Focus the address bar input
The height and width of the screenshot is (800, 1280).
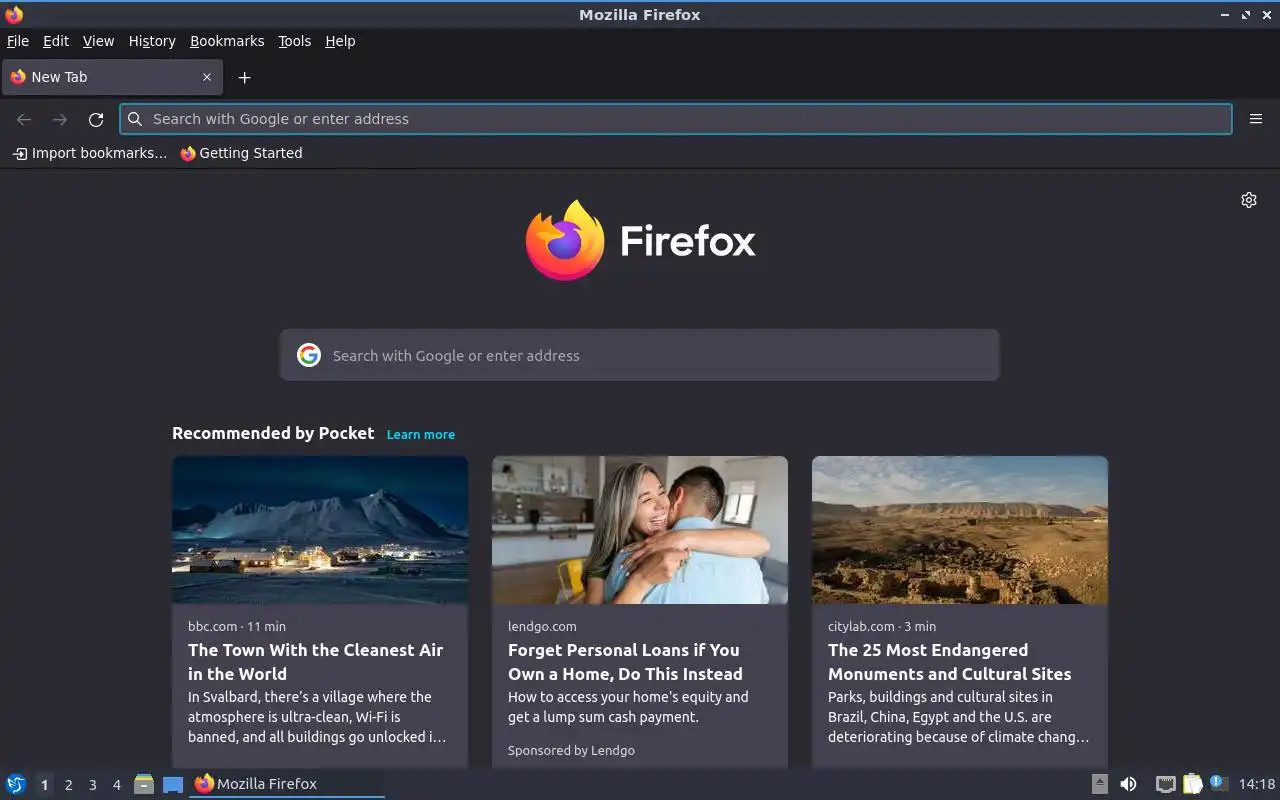tap(676, 119)
